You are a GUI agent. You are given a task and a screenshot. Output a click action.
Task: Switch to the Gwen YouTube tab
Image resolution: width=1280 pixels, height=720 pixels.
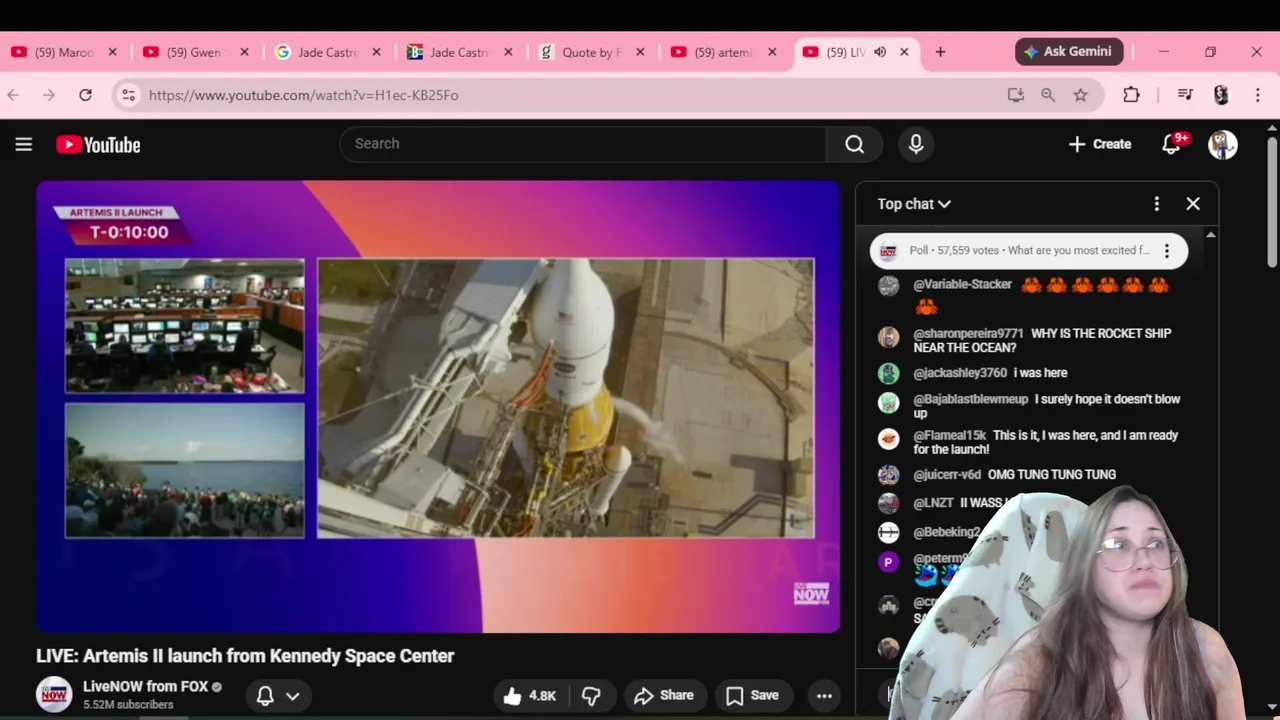[x=194, y=52]
